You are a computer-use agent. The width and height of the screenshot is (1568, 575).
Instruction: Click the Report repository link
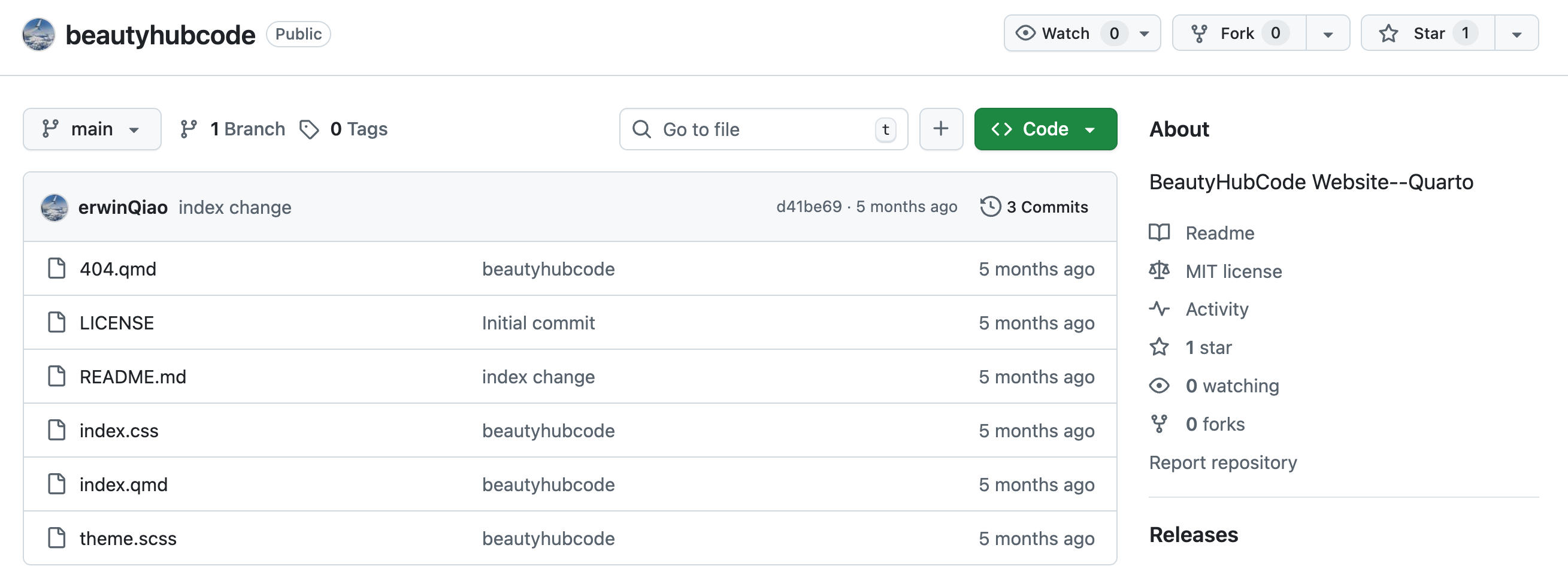(x=1222, y=462)
